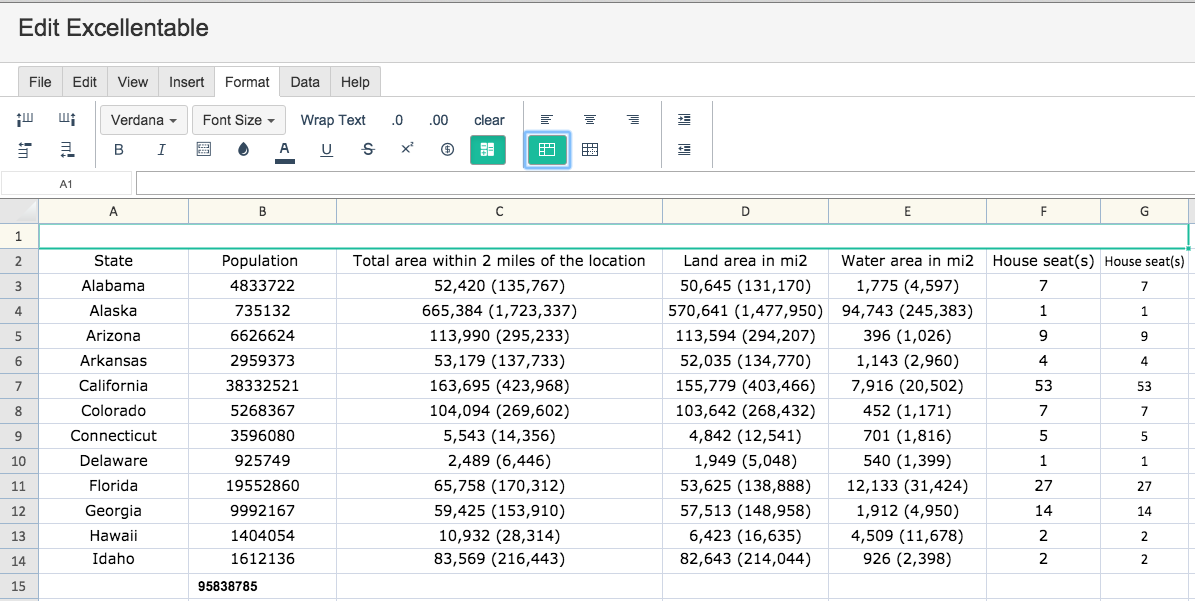Apply italic formatting

pyautogui.click(x=161, y=150)
